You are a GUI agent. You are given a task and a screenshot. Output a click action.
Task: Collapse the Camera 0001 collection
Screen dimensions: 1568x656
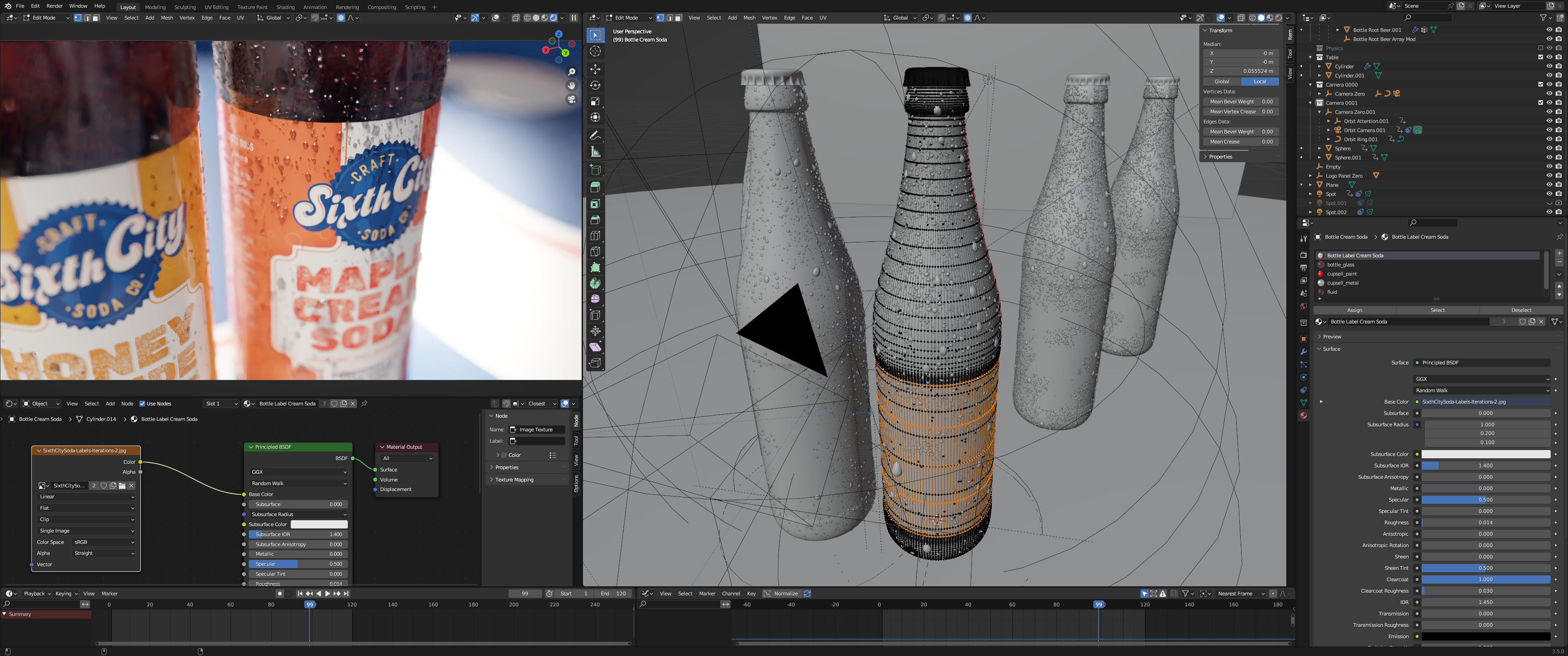(1310, 103)
